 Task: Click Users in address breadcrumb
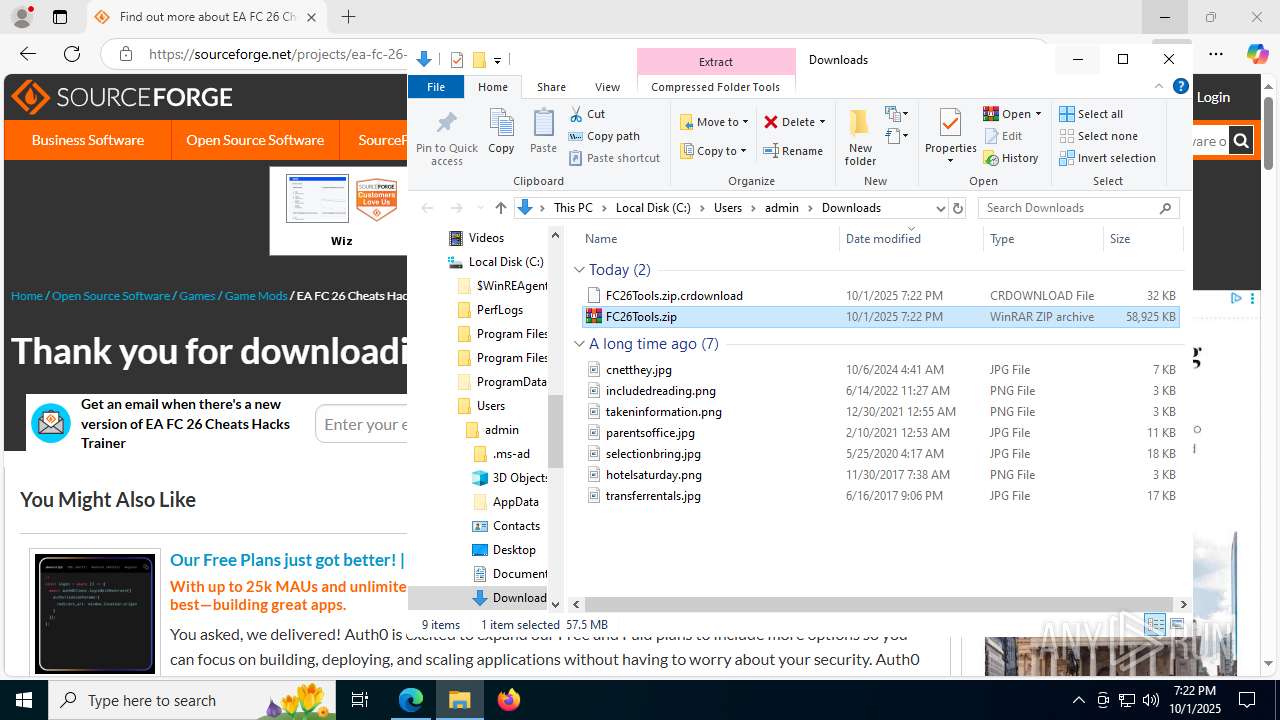click(728, 208)
